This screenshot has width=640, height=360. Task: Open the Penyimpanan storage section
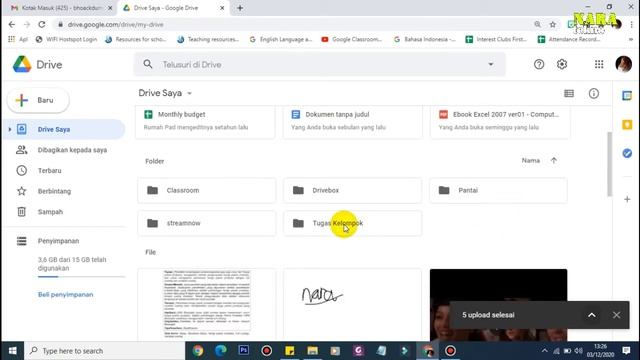click(x=64, y=241)
